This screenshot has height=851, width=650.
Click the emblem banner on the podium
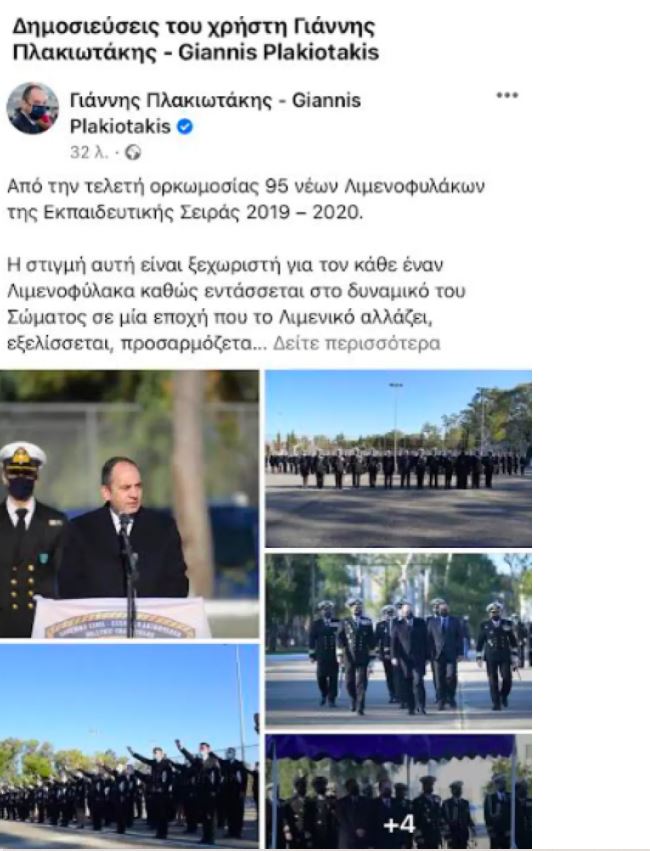click(x=120, y=619)
